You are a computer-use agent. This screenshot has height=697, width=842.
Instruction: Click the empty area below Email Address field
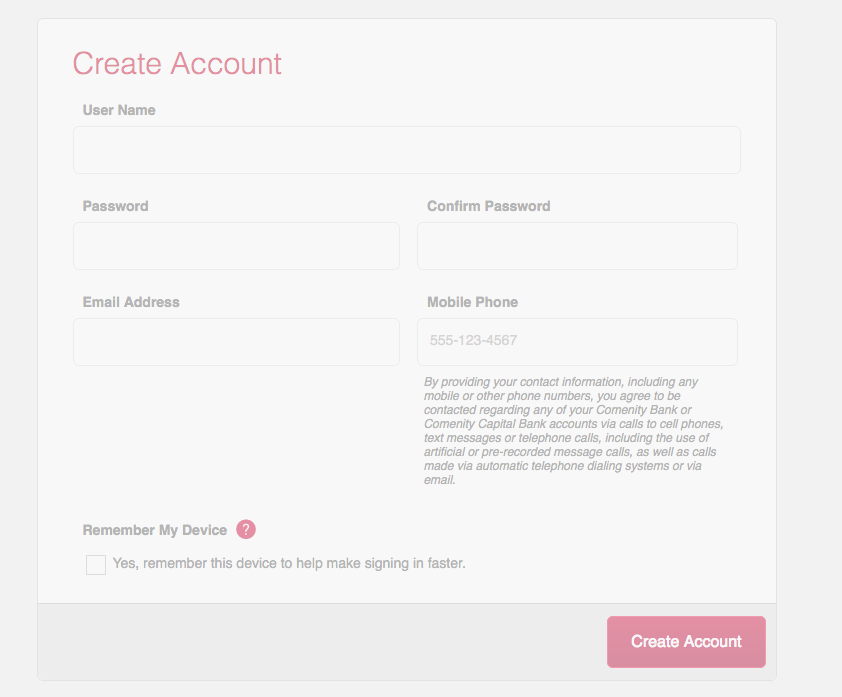coord(236,435)
